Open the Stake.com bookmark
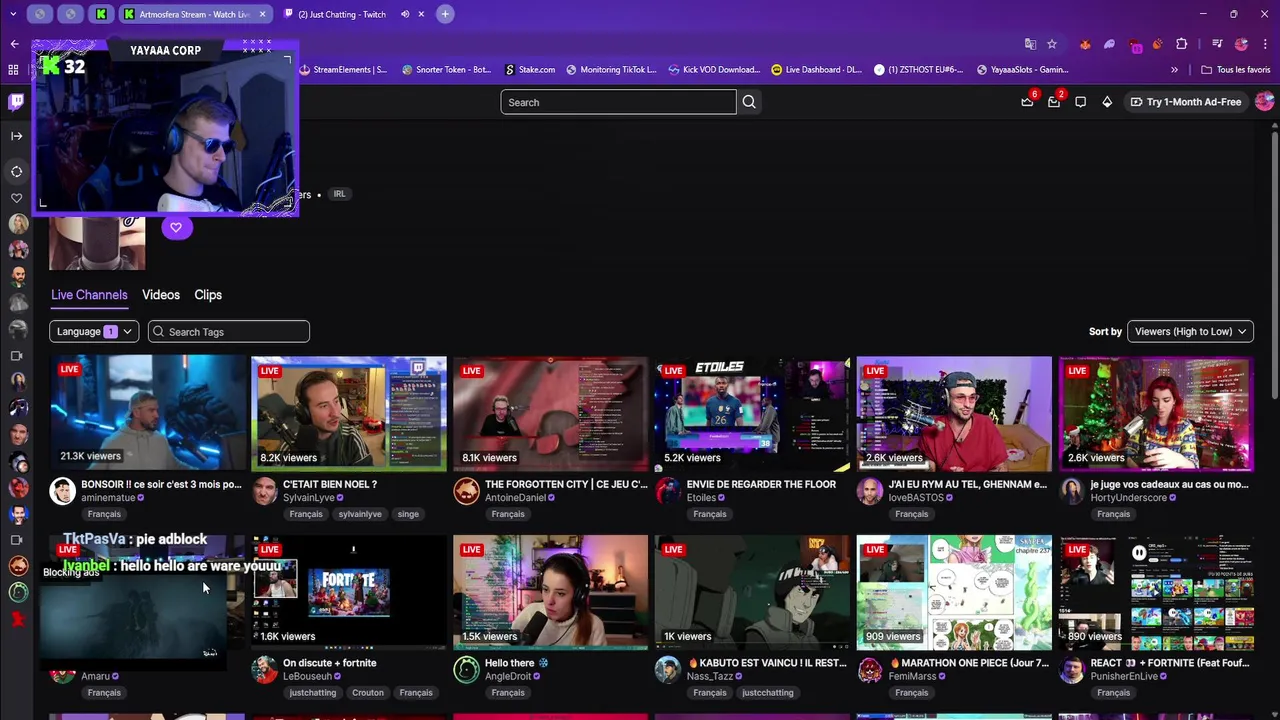The width and height of the screenshot is (1280, 720). coord(530,70)
